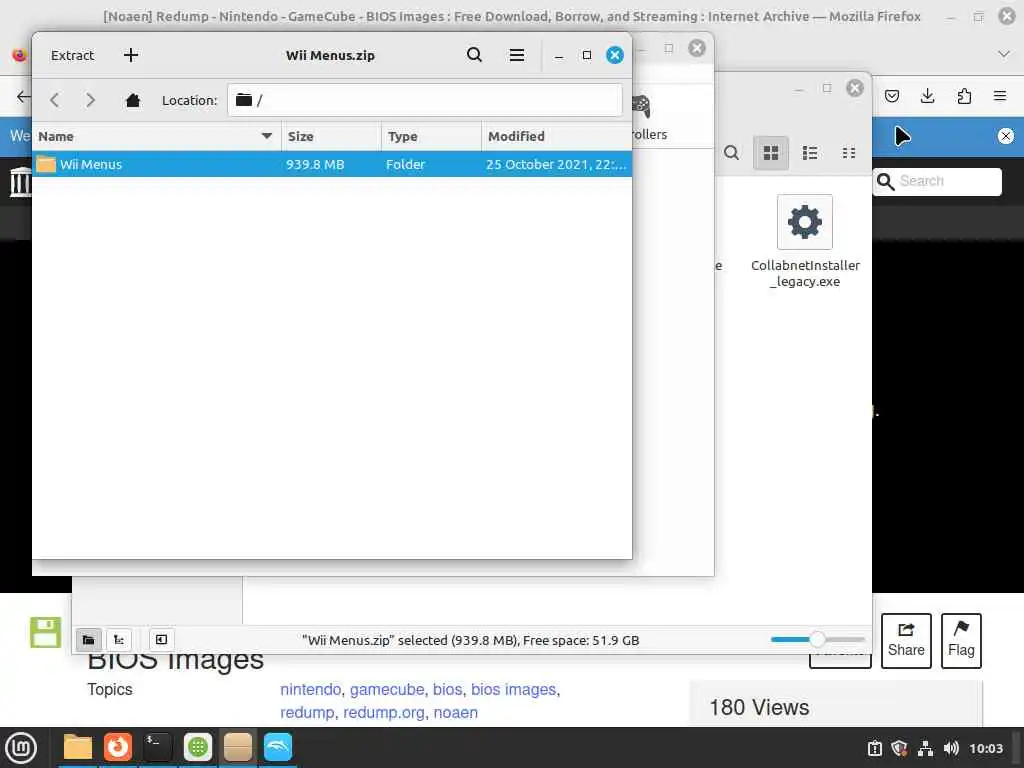Switch the file manager to list view
This screenshot has height=768, width=1024.
810,153
